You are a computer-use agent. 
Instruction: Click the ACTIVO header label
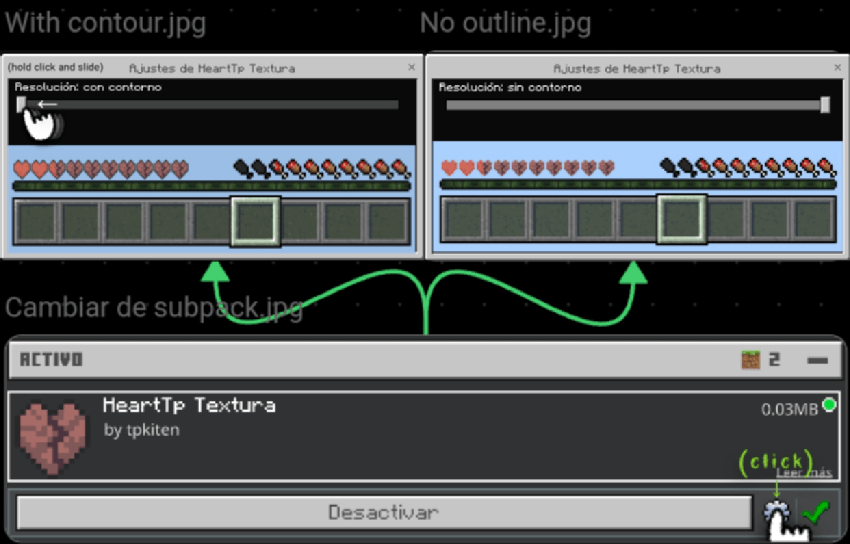51,360
